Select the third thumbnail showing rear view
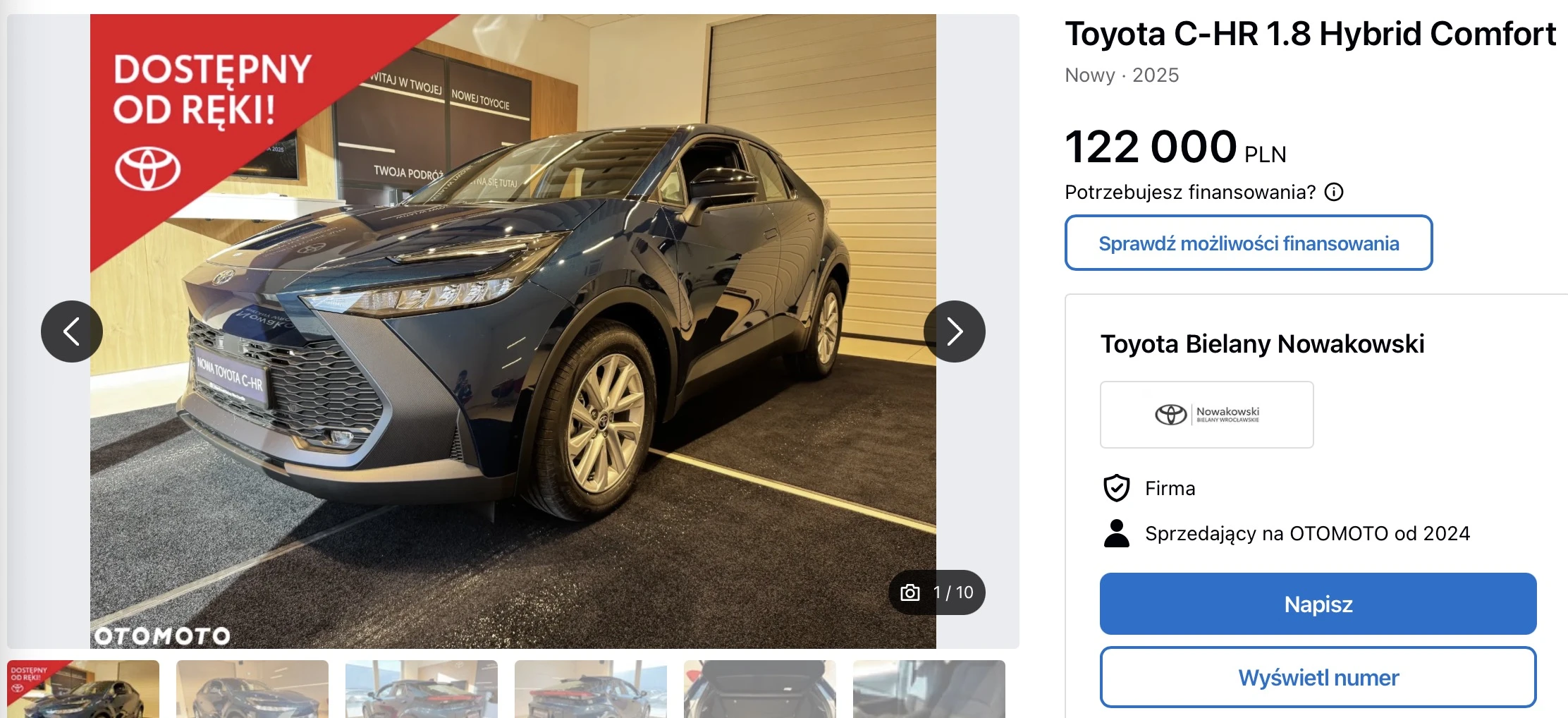1568x718 pixels. pos(422,689)
